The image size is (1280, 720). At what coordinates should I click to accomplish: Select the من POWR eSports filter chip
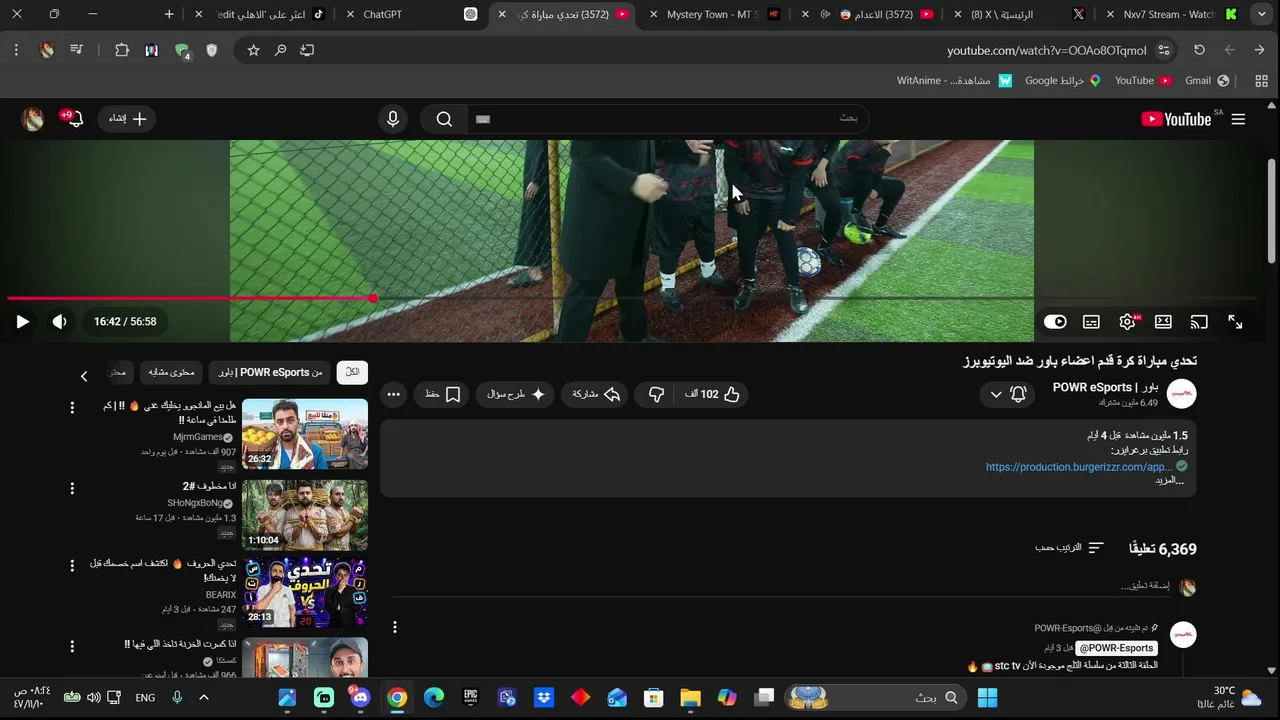(270, 372)
